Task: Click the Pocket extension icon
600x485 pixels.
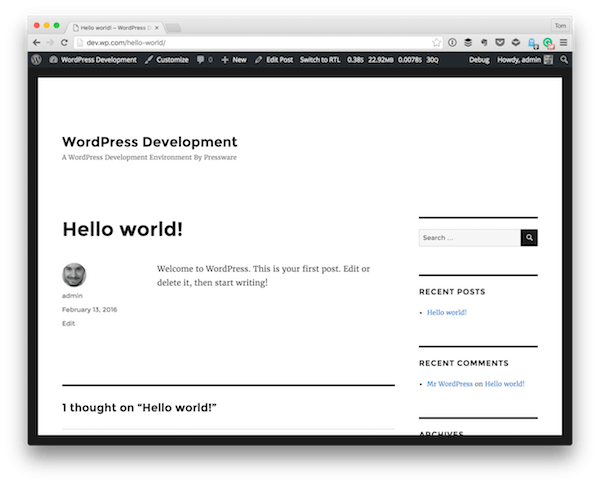Action: tap(500, 42)
